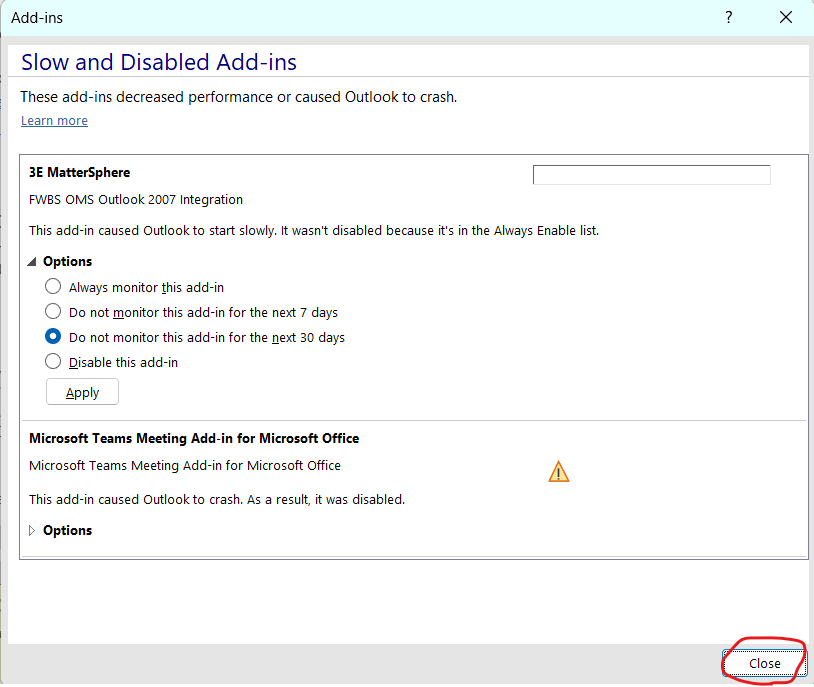Click the 3E MatterSphere heading
This screenshot has height=687, width=814.
pos(79,172)
